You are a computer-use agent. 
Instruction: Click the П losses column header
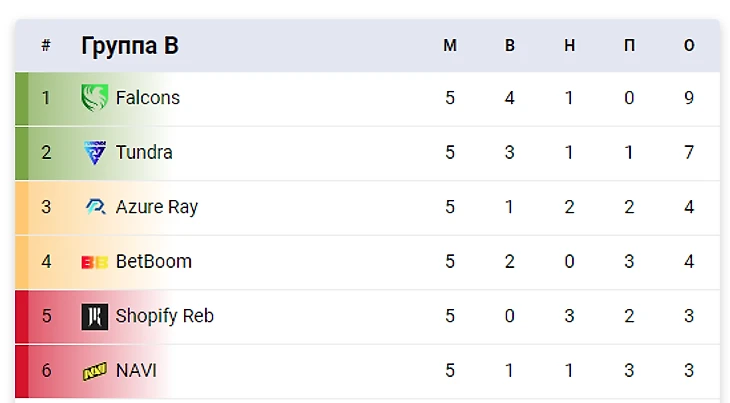point(629,46)
